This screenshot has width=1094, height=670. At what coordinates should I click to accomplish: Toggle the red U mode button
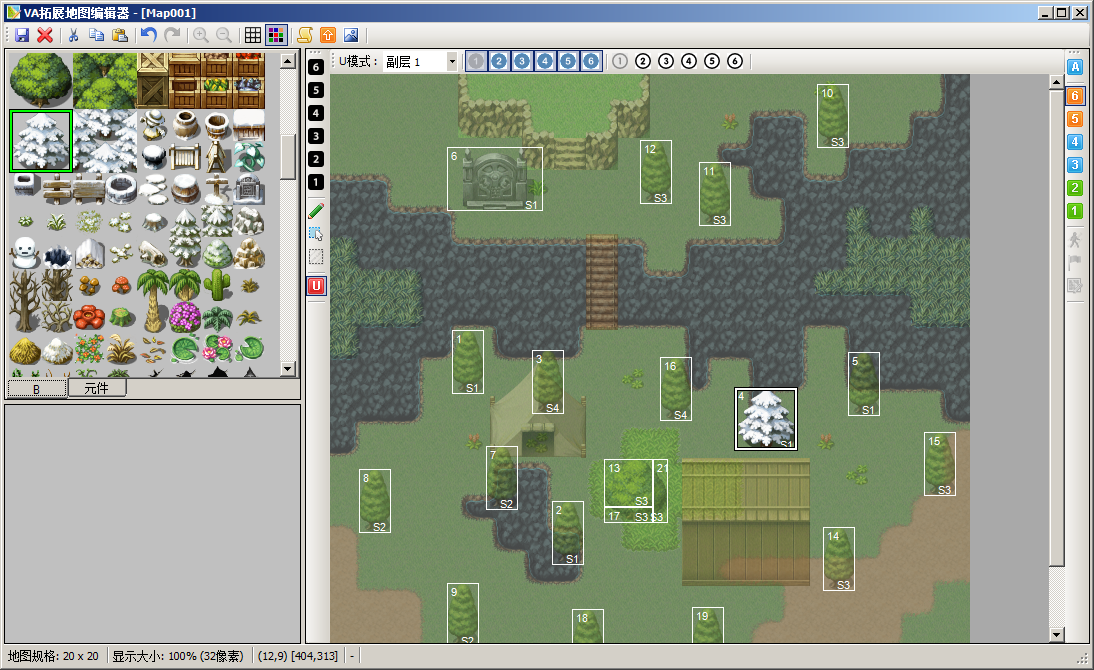coord(316,285)
